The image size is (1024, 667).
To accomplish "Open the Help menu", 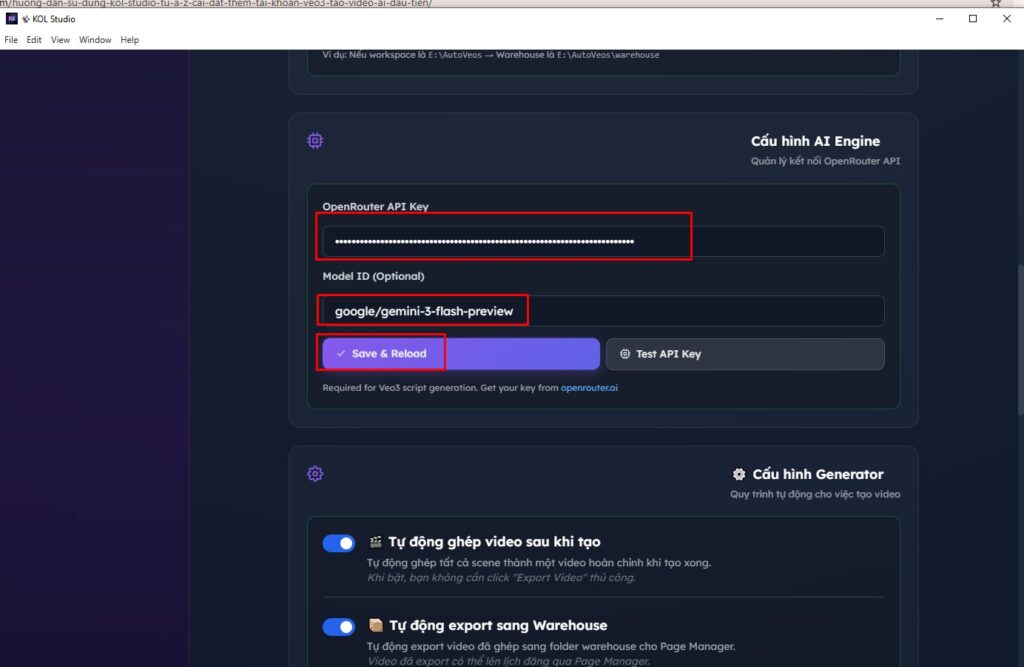I will click(x=129, y=40).
